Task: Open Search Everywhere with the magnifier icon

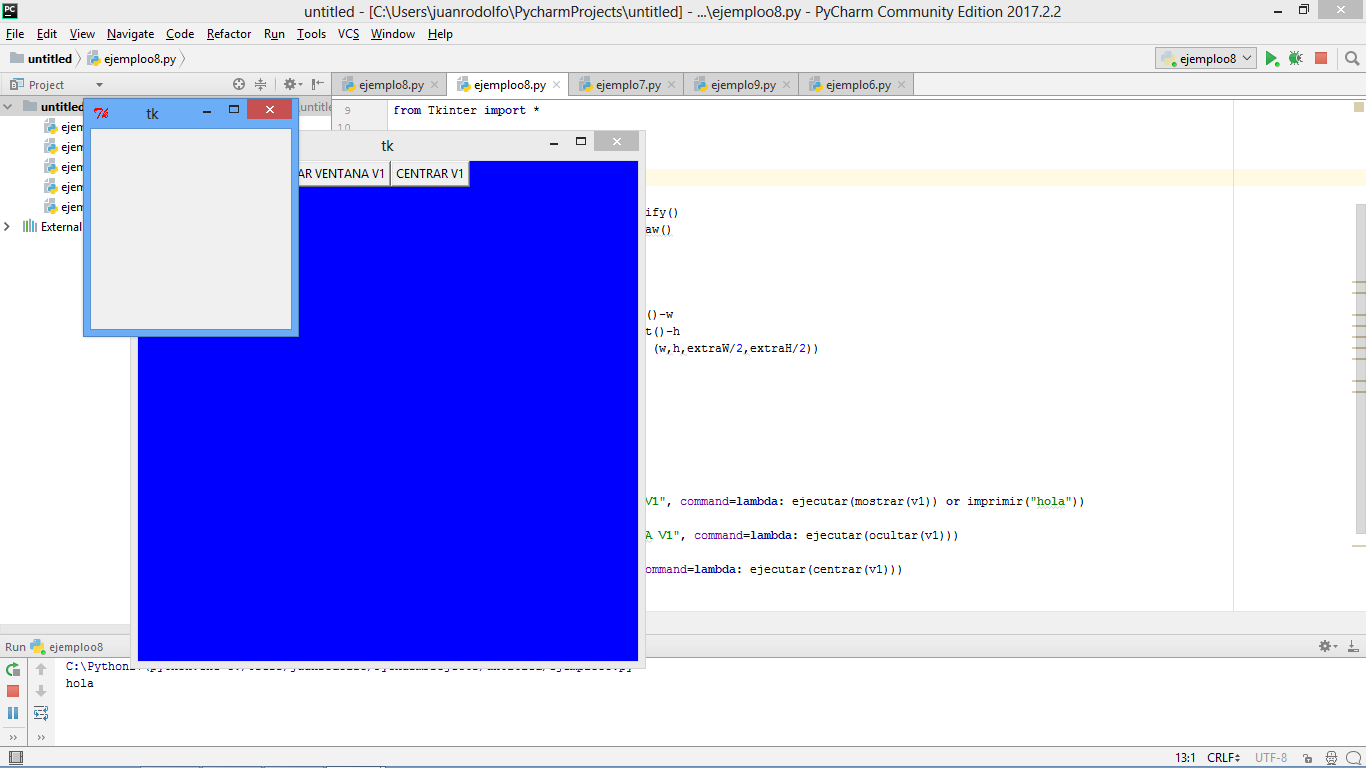Action: [1352, 58]
